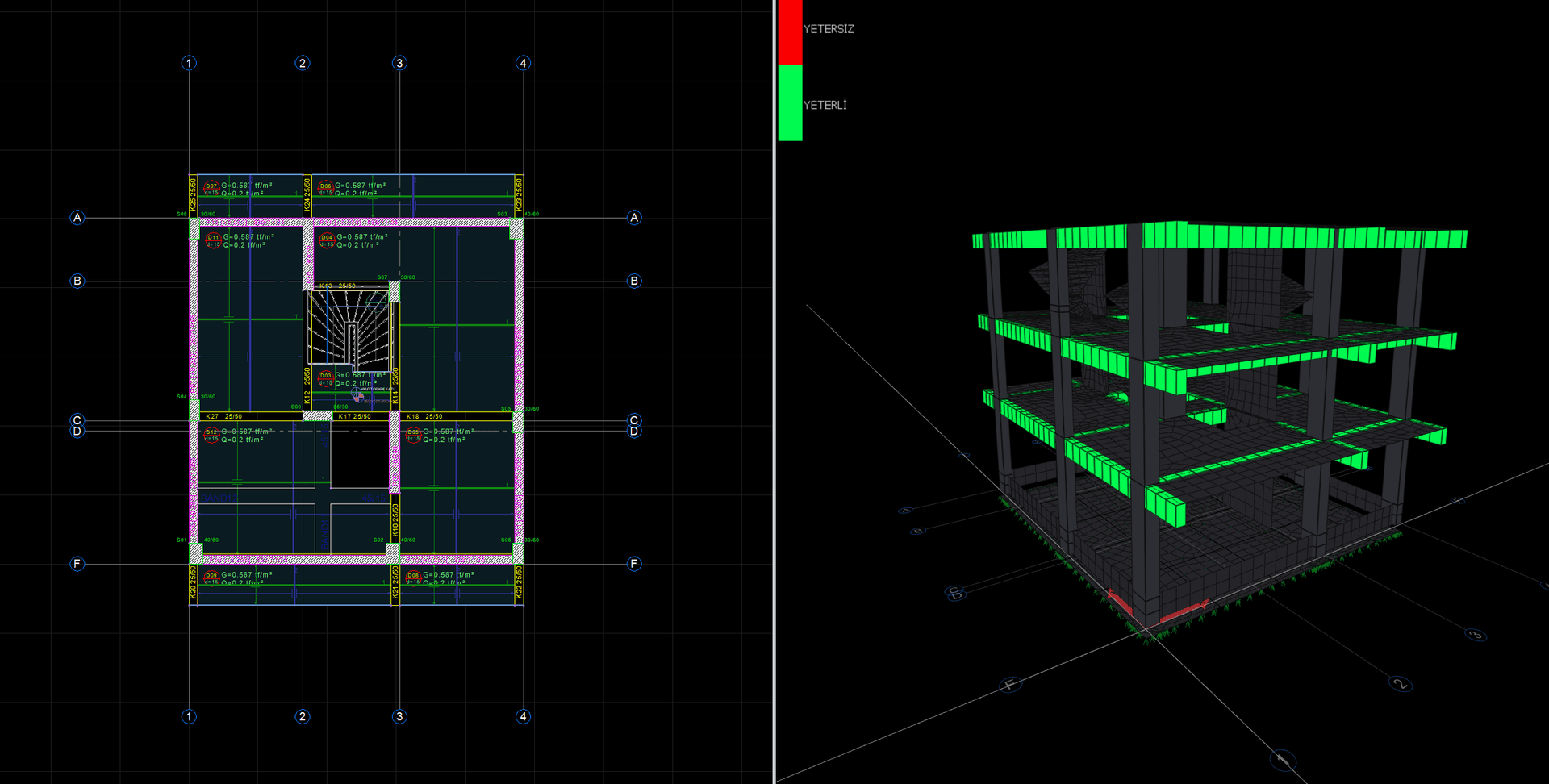Click the right axis bubble labeled F

(x=634, y=564)
